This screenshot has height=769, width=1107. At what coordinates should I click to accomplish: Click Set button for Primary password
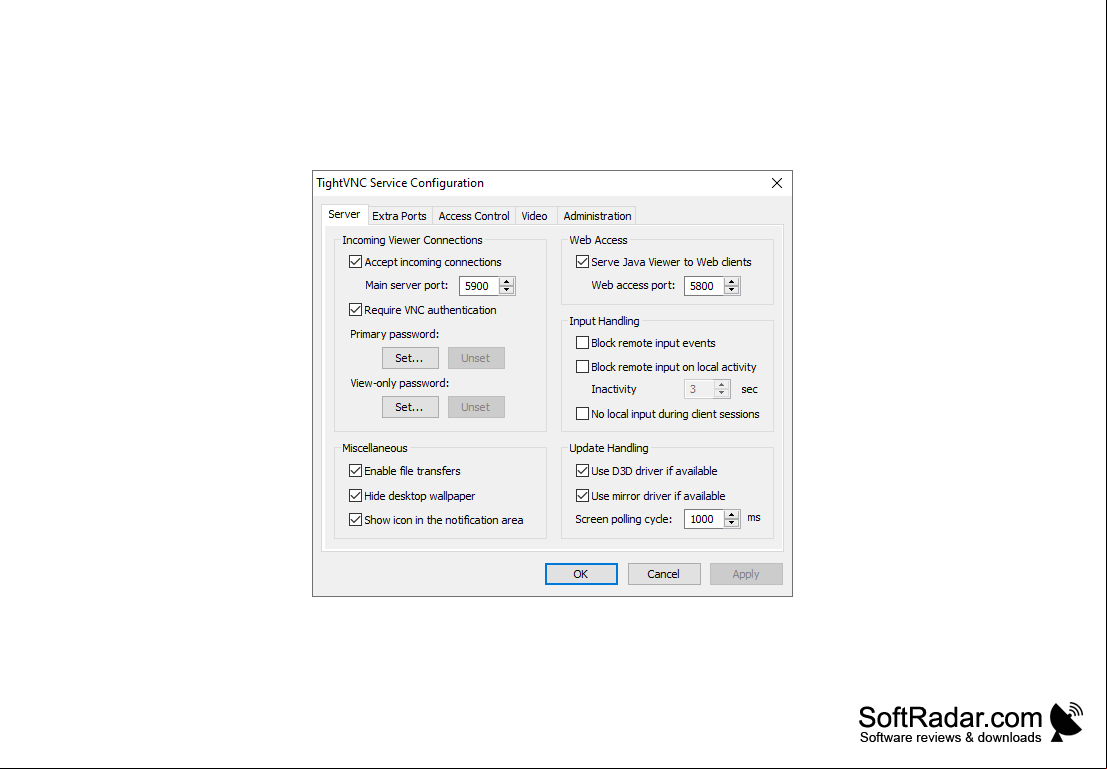pos(410,358)
